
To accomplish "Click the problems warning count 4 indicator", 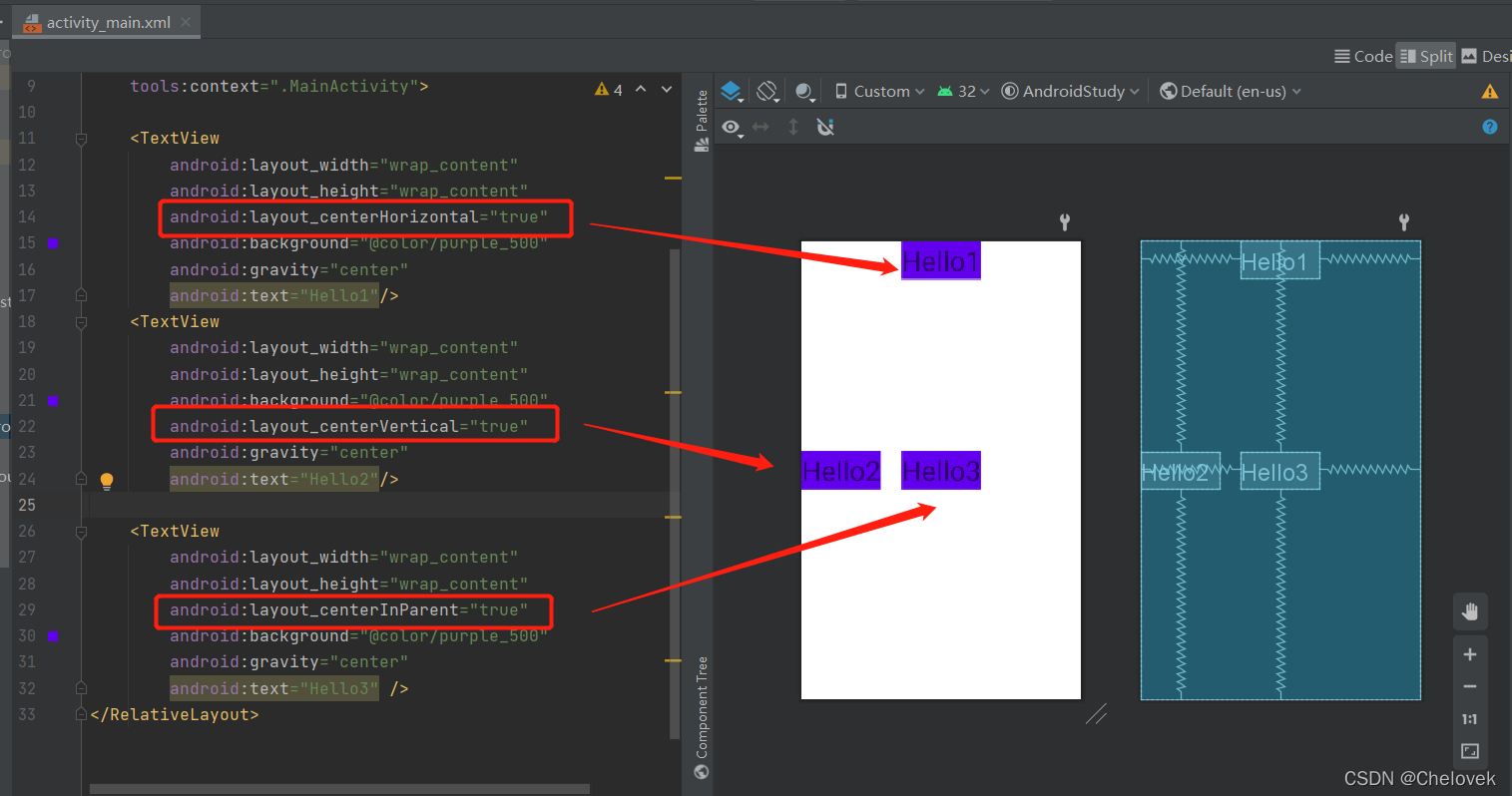I will (x=609, y=90).
